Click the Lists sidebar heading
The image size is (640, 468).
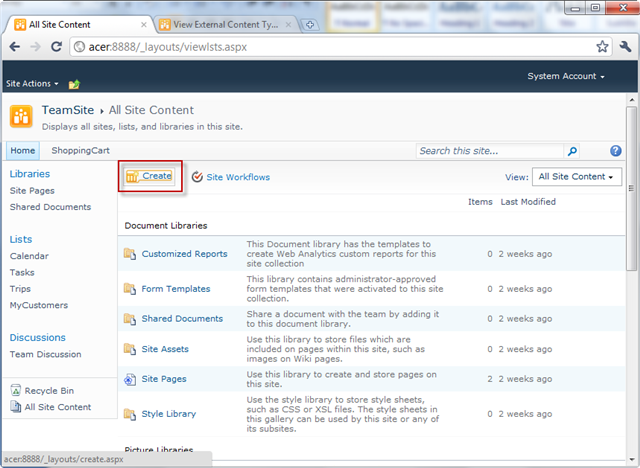(21, 240)
